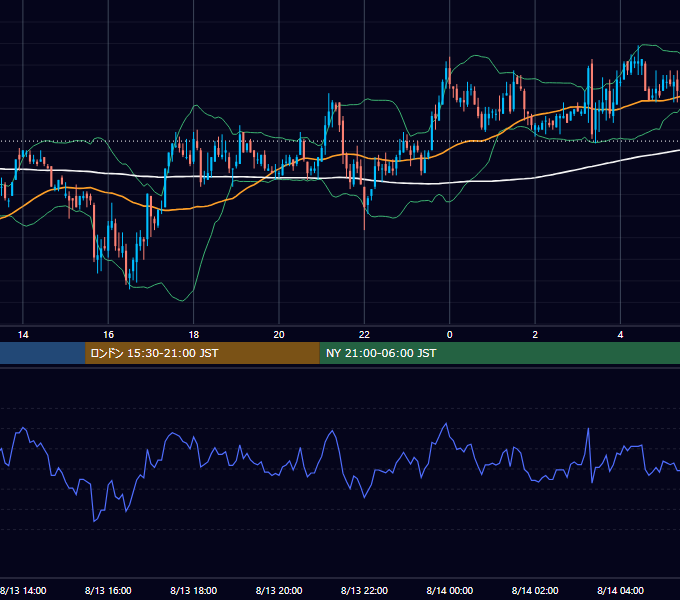Click hour label 22 on price chart axis

[x=364, y=335]
